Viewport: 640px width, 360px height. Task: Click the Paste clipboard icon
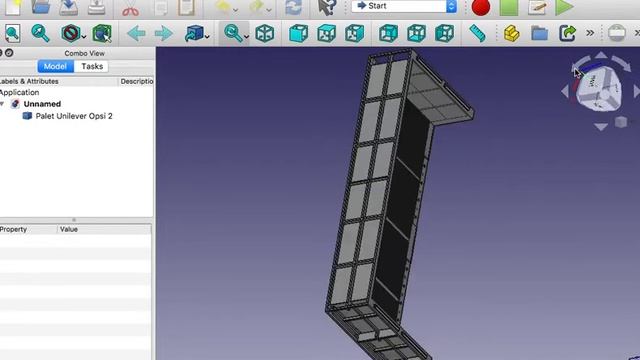(186, 7)
